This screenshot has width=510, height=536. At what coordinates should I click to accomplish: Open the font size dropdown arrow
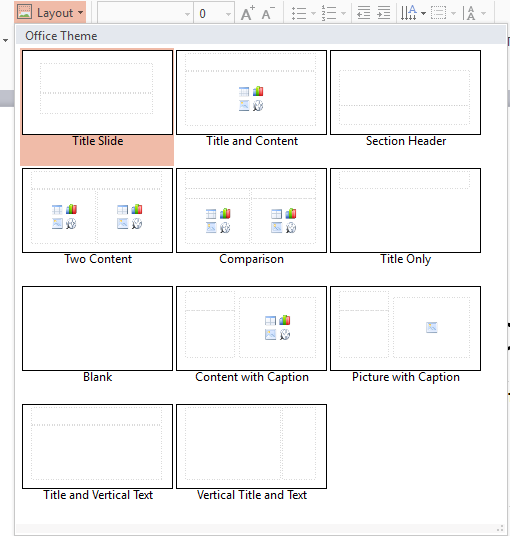pyautogui.click(x=228, y=14)
